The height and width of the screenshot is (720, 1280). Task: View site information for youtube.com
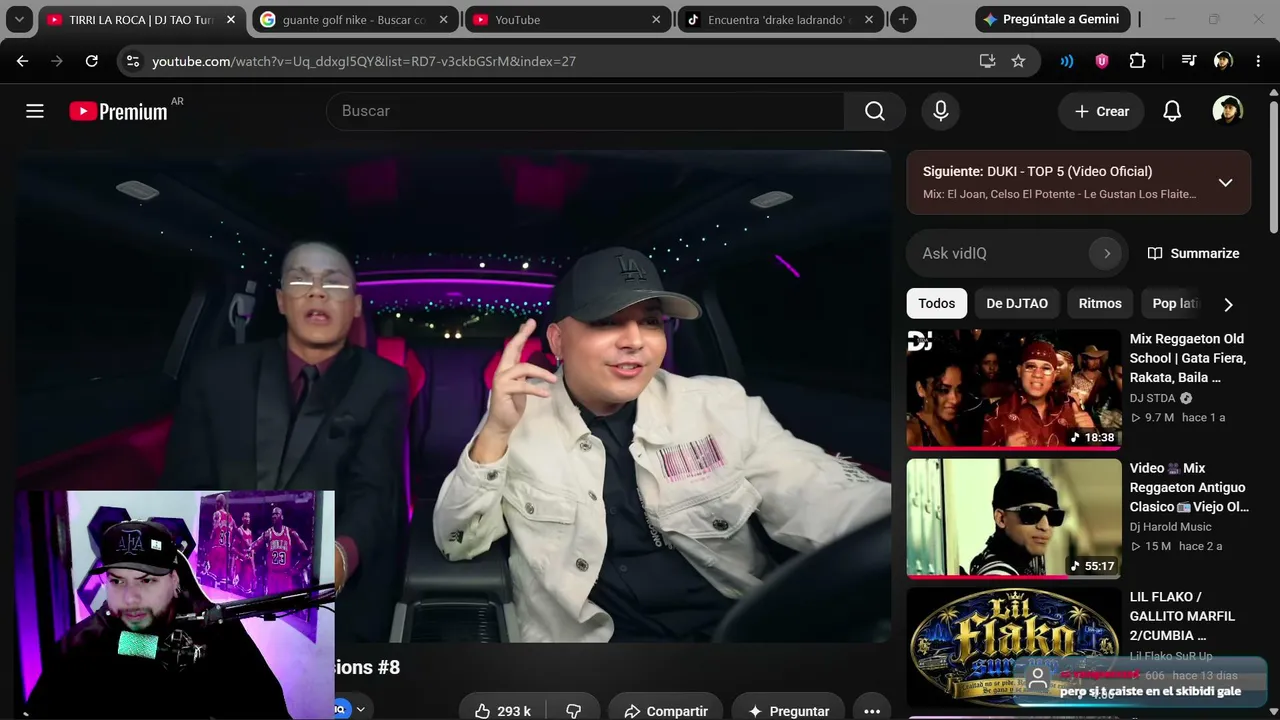[133, 61]
